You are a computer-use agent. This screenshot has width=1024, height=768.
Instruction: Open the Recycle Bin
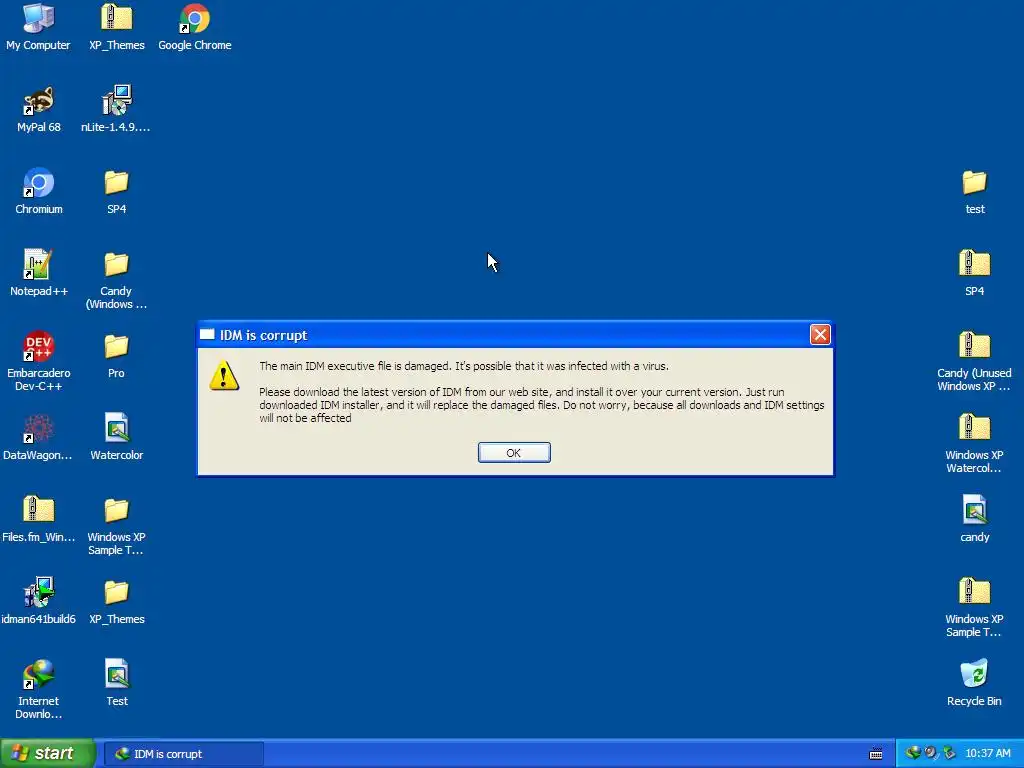[974, 683]
